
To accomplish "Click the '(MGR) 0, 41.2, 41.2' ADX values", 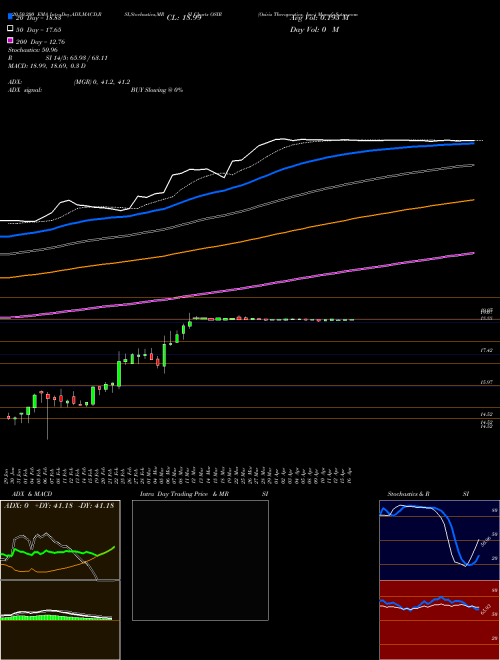I will coord(102,82).
